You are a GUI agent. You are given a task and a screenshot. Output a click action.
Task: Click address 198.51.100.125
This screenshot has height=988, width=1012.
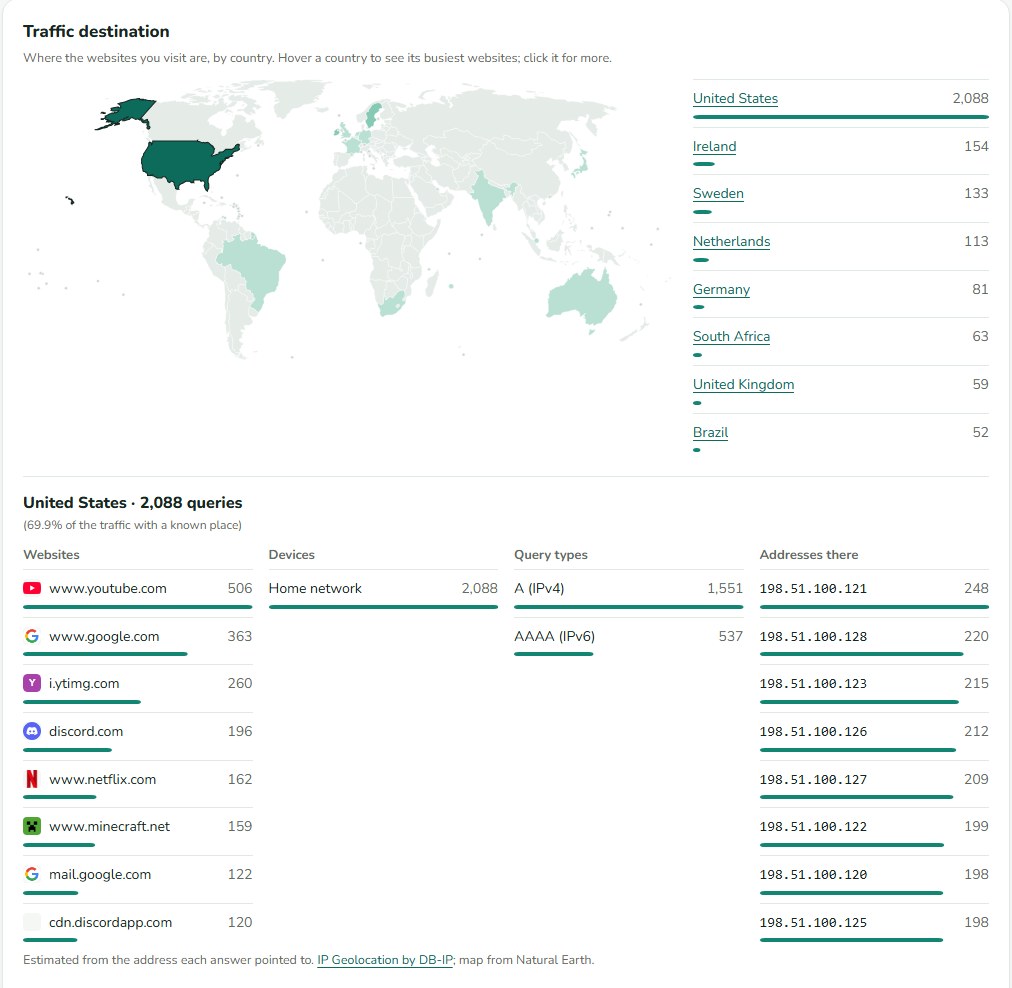[813, 922]
